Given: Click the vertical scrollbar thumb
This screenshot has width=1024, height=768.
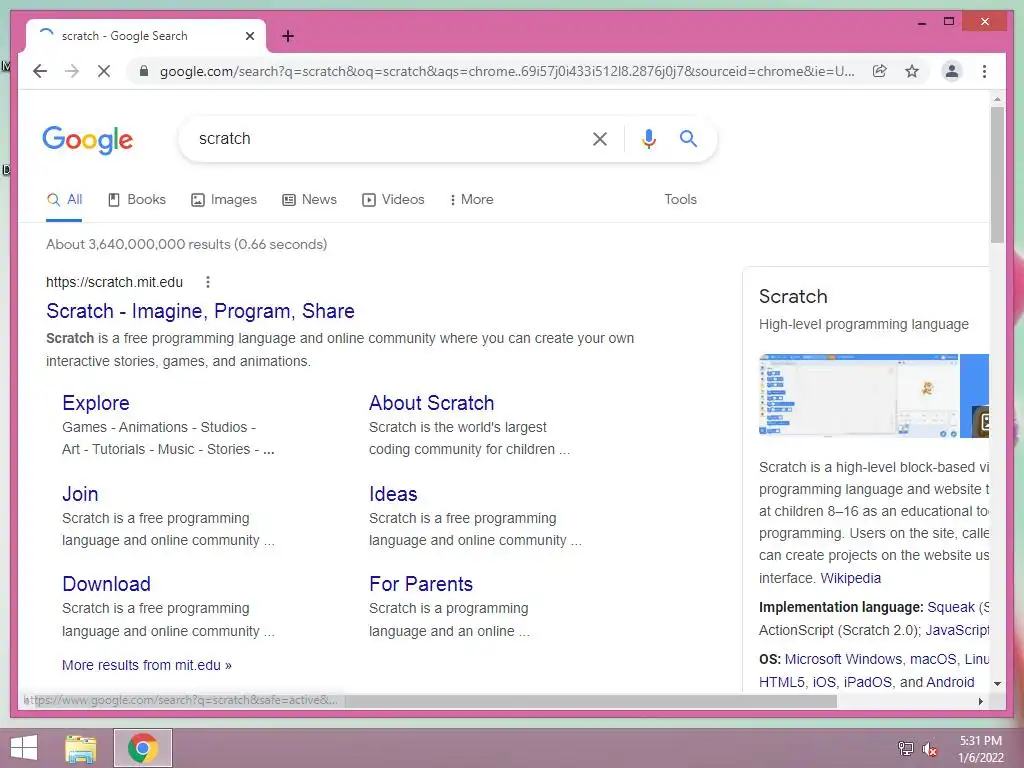Looking at the screenshot, I should point(997,174).
